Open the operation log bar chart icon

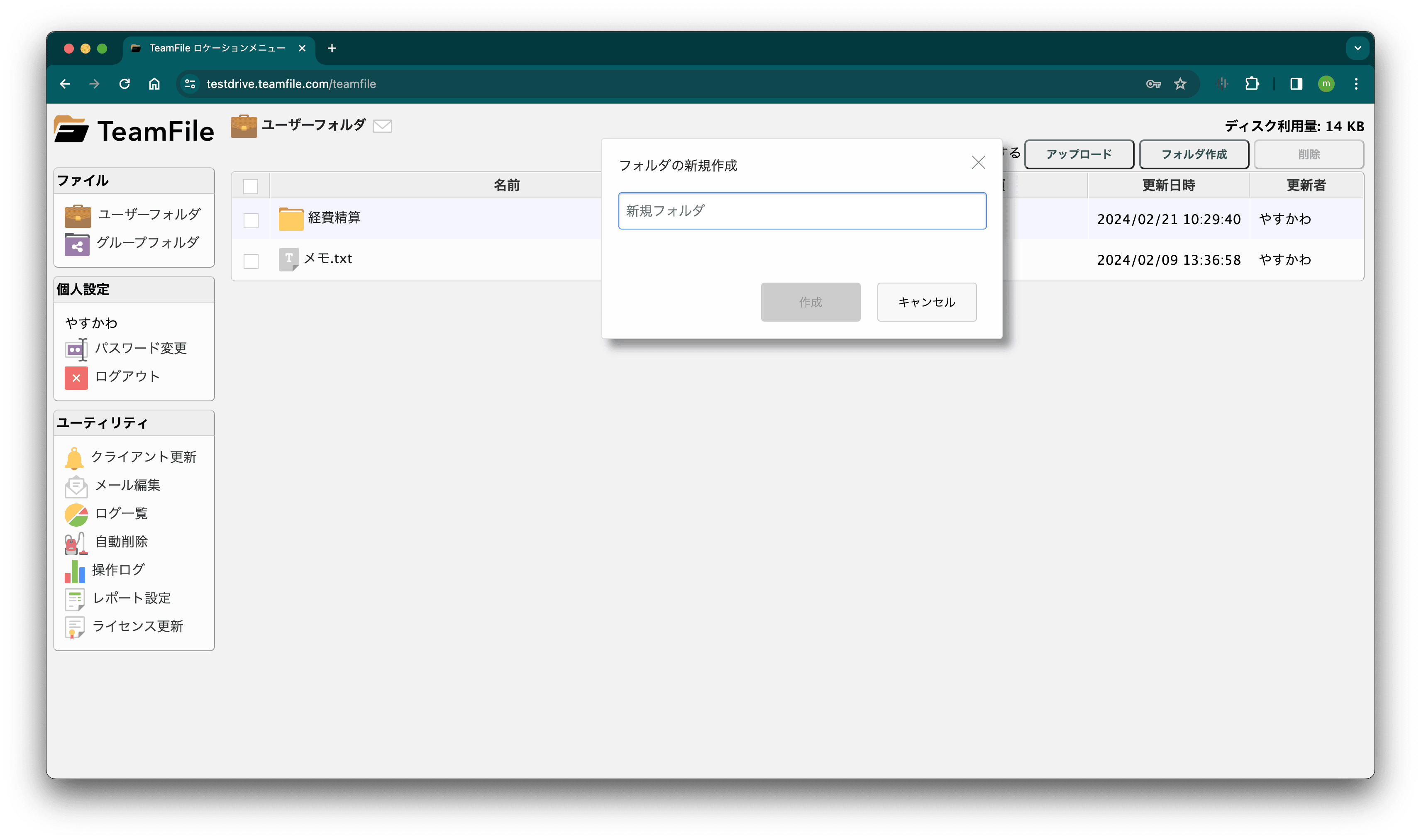[x=75, y=571]
